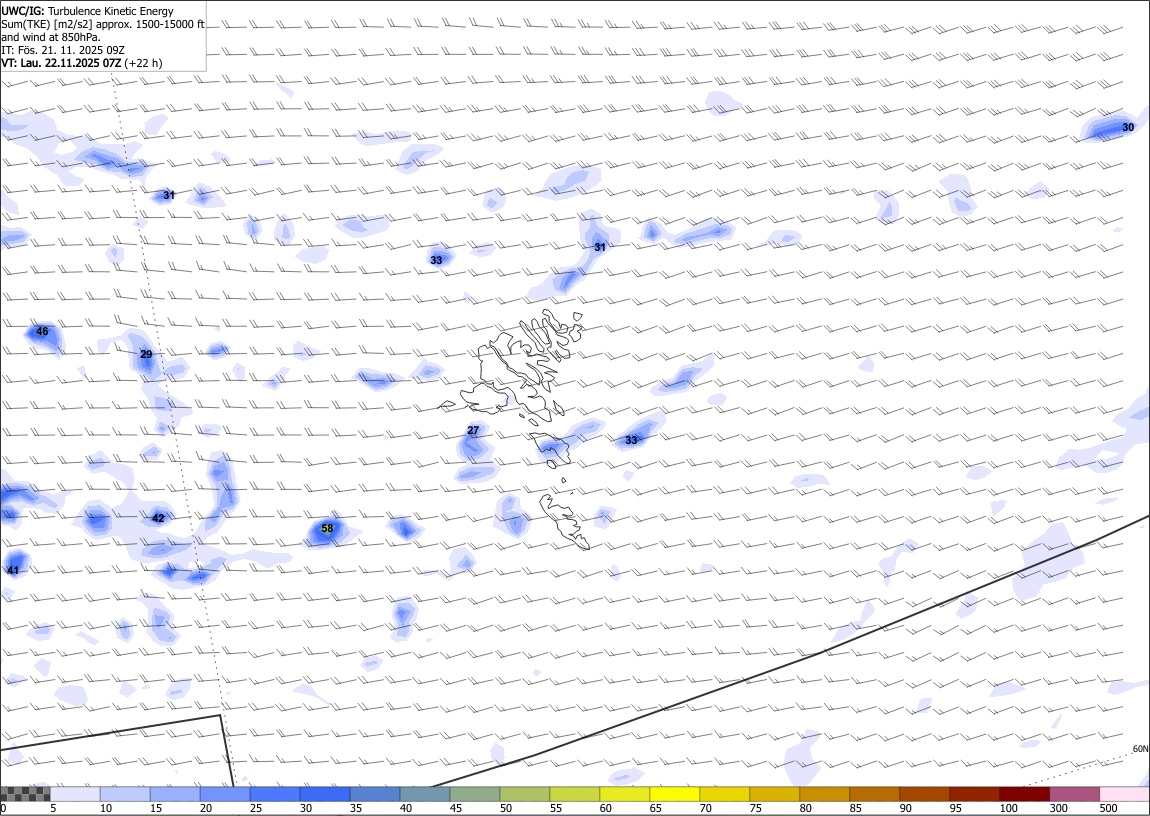1150x816 pixels.
Task: Select the 45–50 grey-green legend swatch
Action: point(475,794)
